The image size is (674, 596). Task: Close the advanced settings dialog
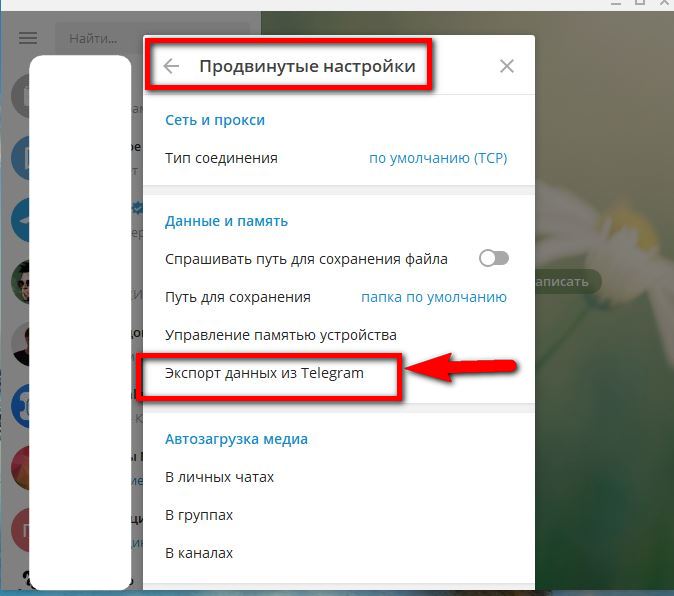507,66
